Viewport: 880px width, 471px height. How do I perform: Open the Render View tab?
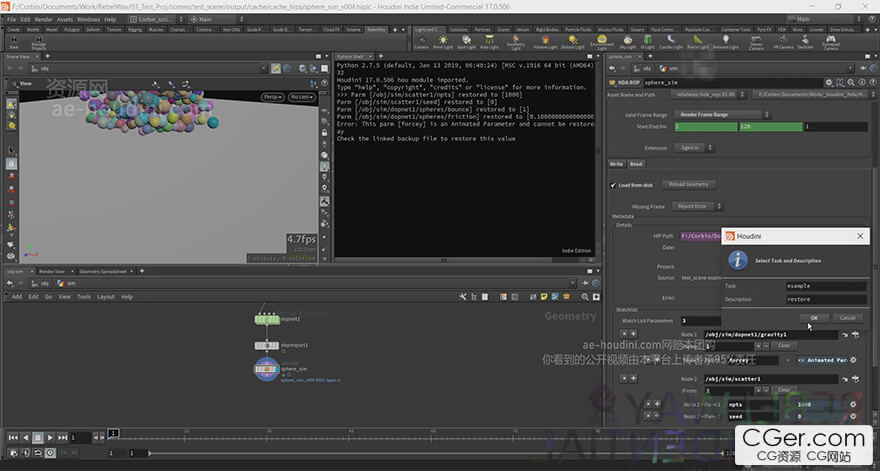tap(52, 271)
